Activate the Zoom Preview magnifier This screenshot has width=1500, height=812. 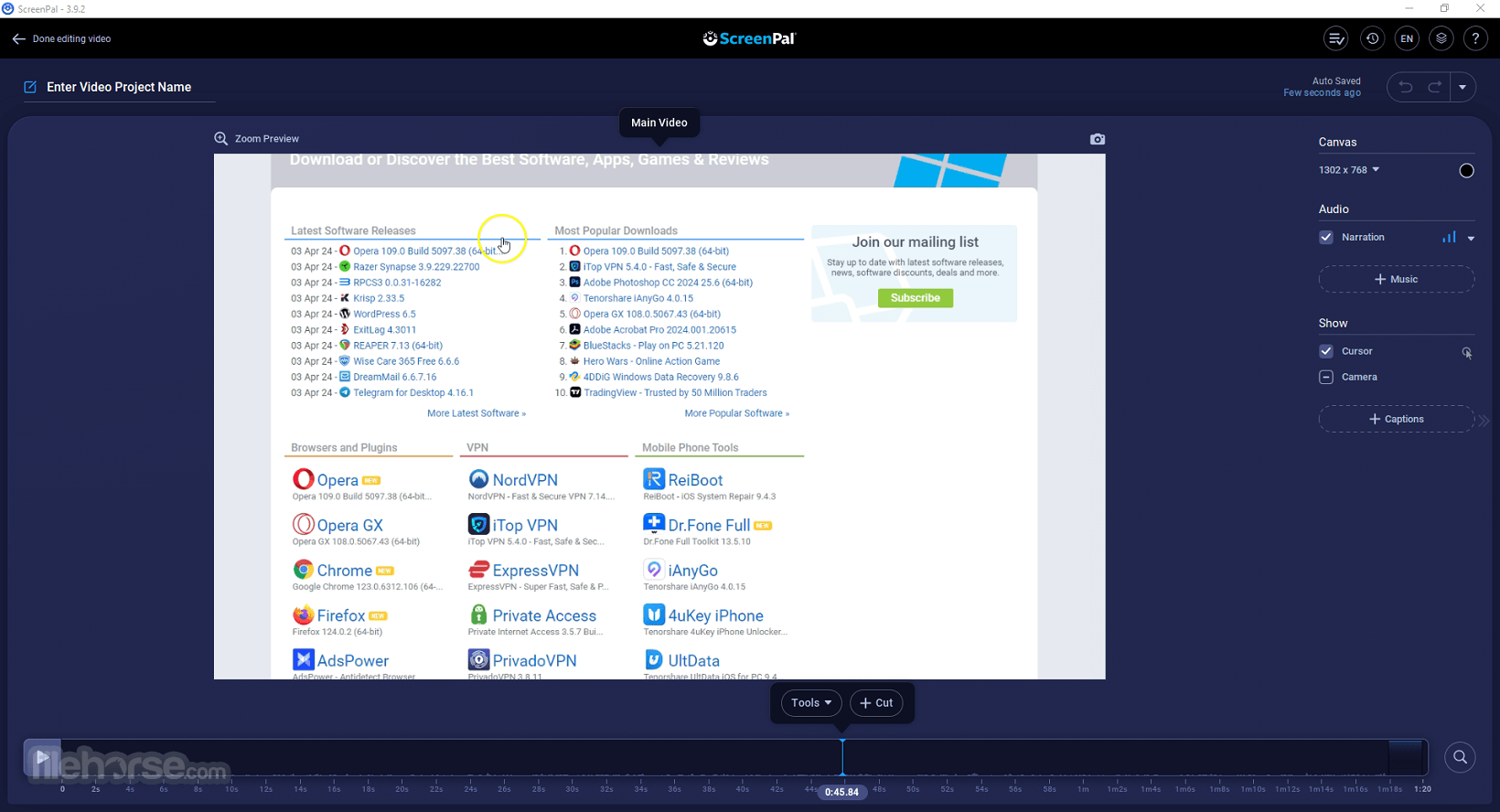pyautogui.click(x=220, y=138)
